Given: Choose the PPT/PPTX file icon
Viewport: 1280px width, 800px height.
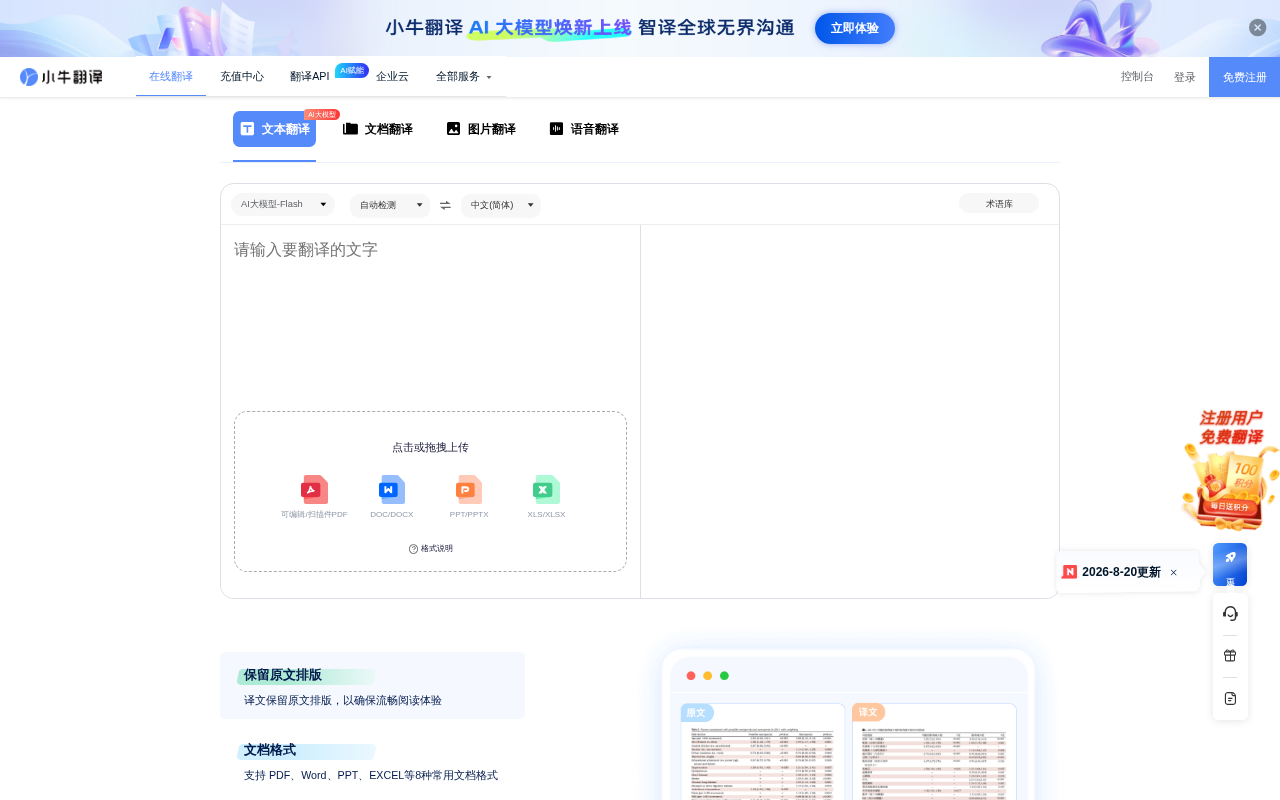Looking at the screenshot, I should click(469, 490).
